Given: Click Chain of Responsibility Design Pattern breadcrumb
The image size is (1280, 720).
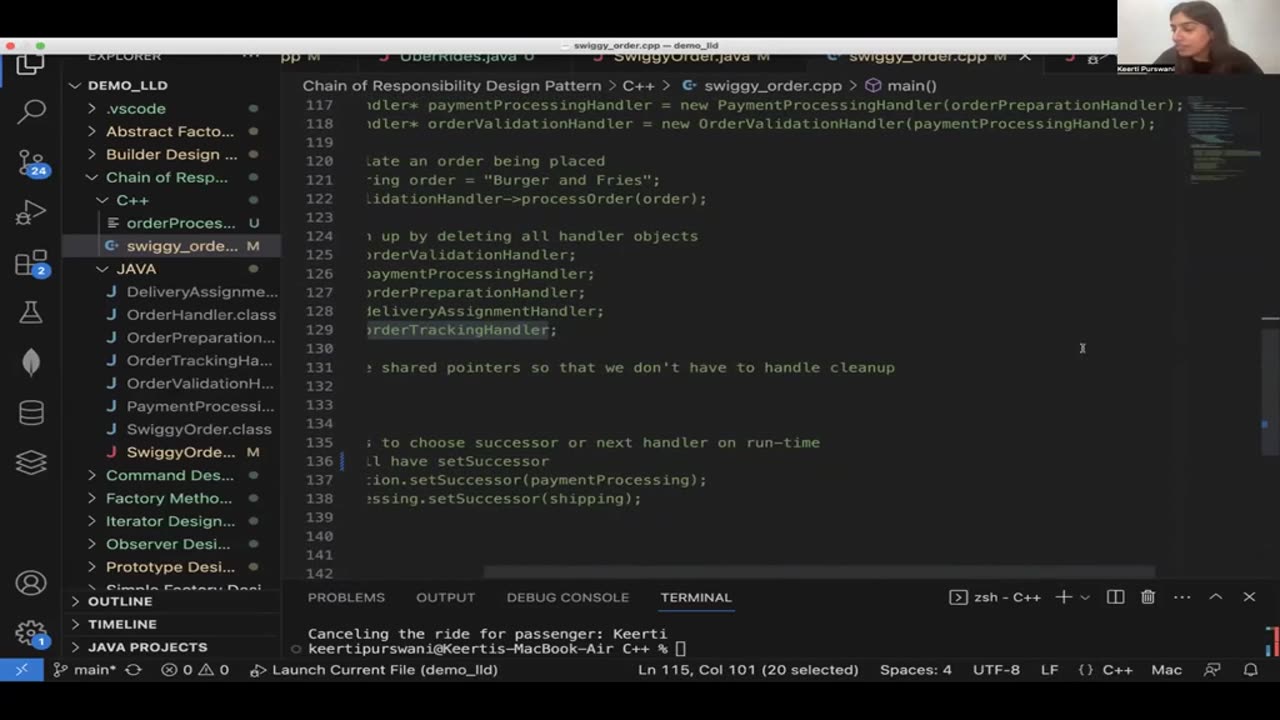Looking at the screenshot, I should (x=452, y=86).
